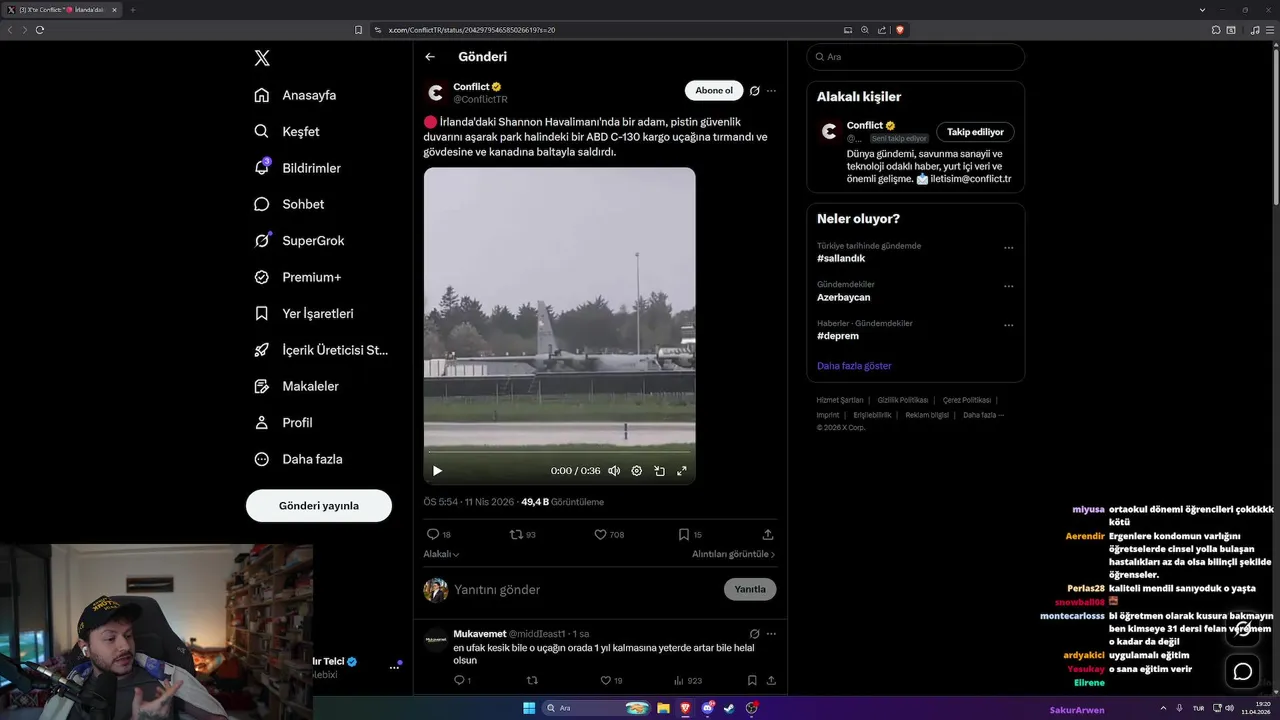
Task: Share the Mukavemet reply
Action: tap(771, 681)
